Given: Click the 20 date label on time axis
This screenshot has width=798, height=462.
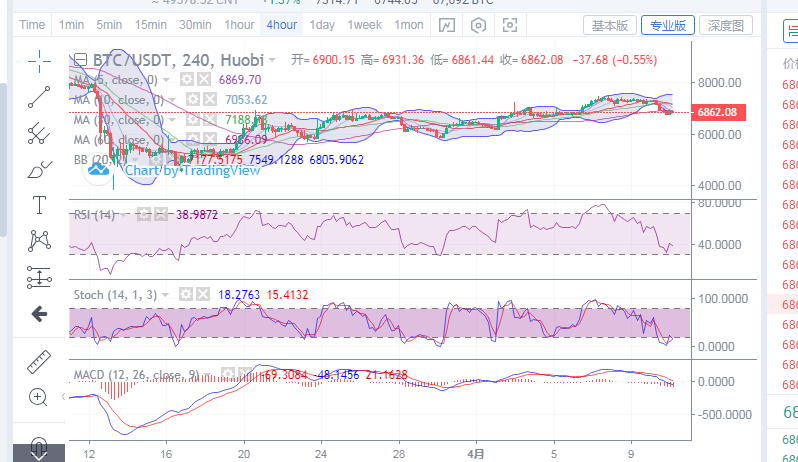Looking at the screenshot, I should coord(244,454).
